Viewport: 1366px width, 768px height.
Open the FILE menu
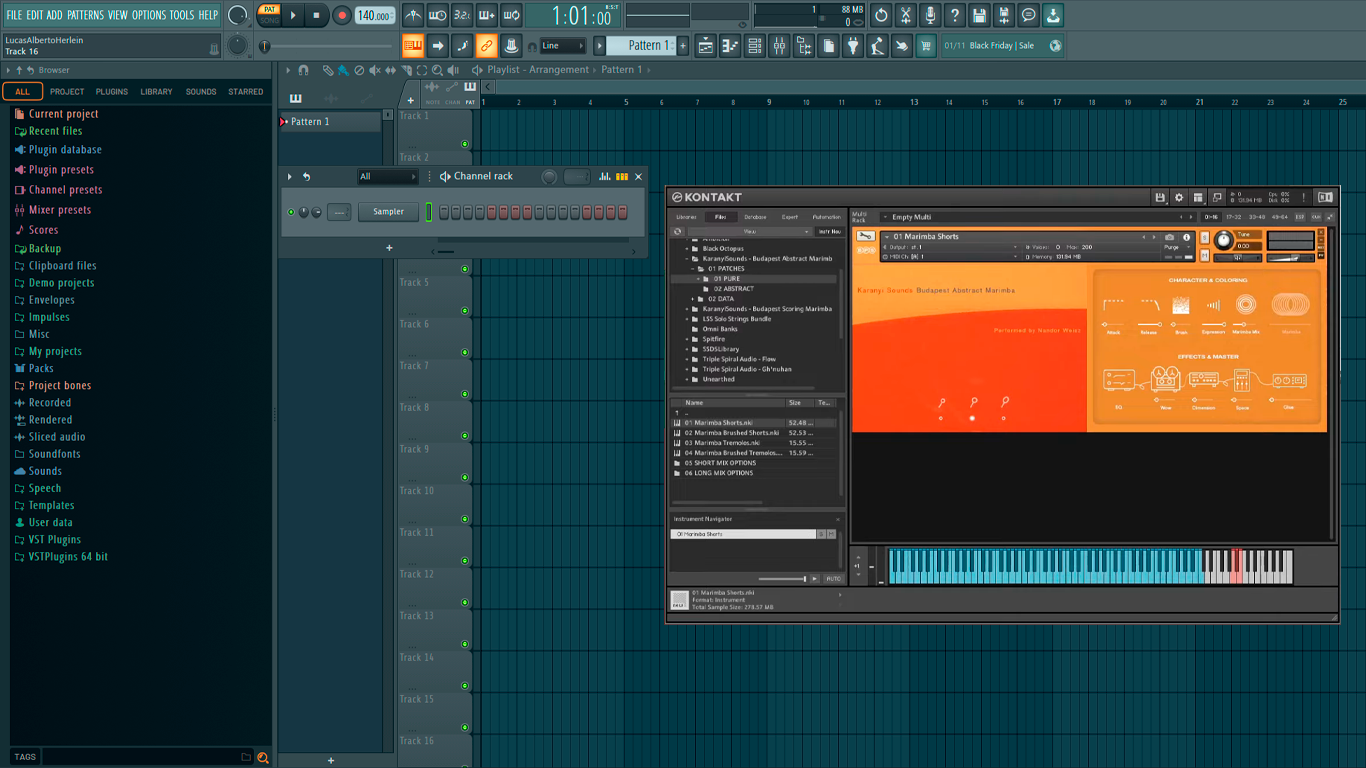14,15
